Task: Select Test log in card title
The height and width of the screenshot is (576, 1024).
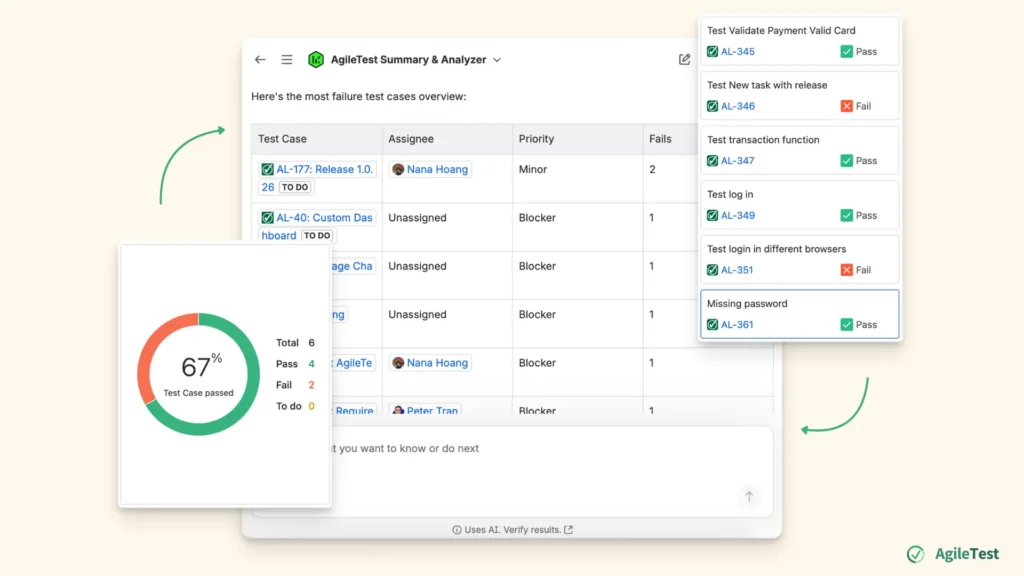Action: [x=730, y=195]
